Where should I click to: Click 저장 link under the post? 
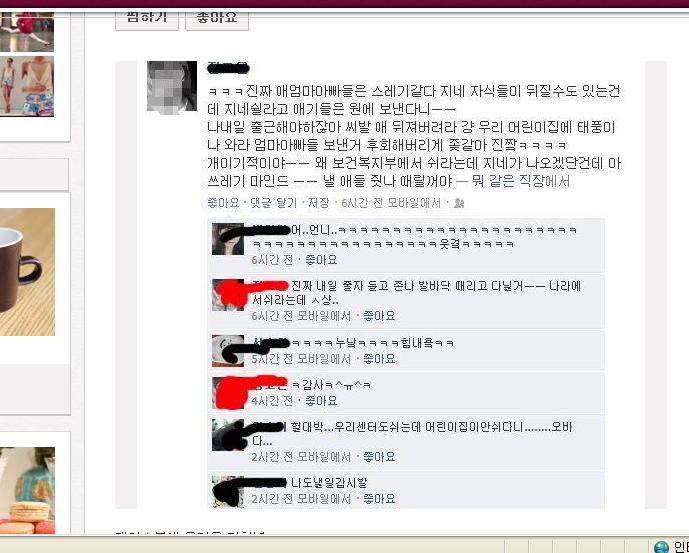coord(318,203)
